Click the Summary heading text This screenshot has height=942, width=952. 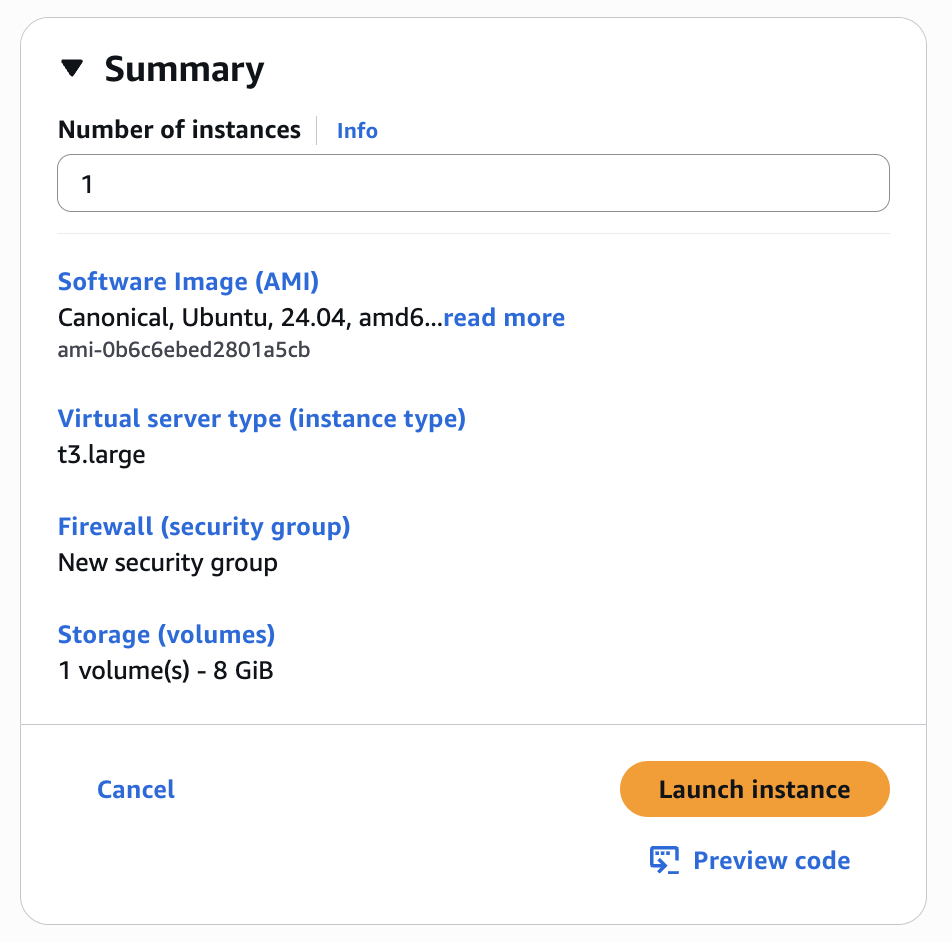coord(184,69)
